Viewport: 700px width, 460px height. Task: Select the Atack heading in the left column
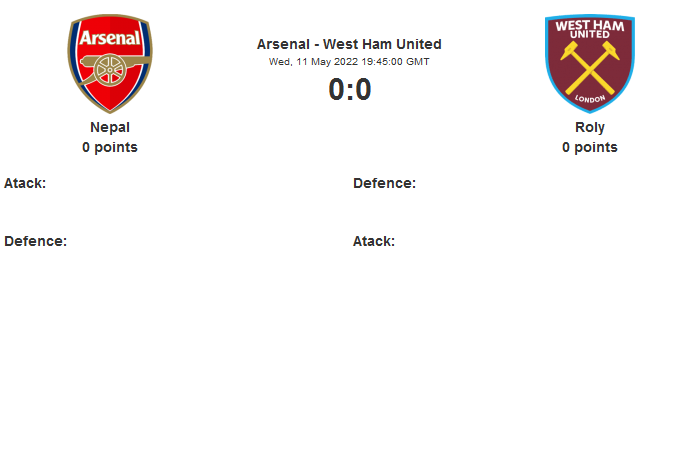[25, 183]
